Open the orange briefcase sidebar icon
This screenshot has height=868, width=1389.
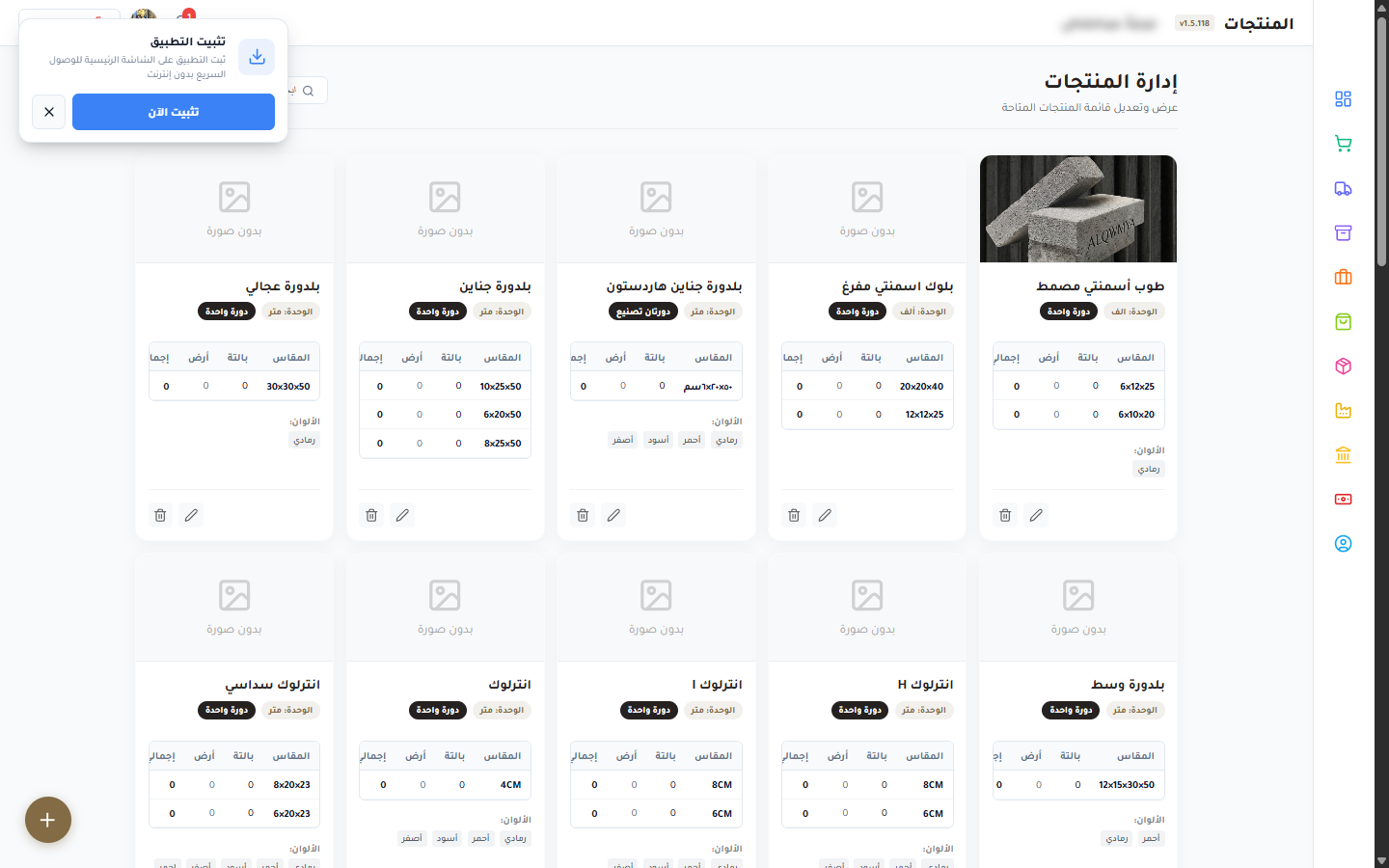pyautogui.click(x=1343, y=277)
